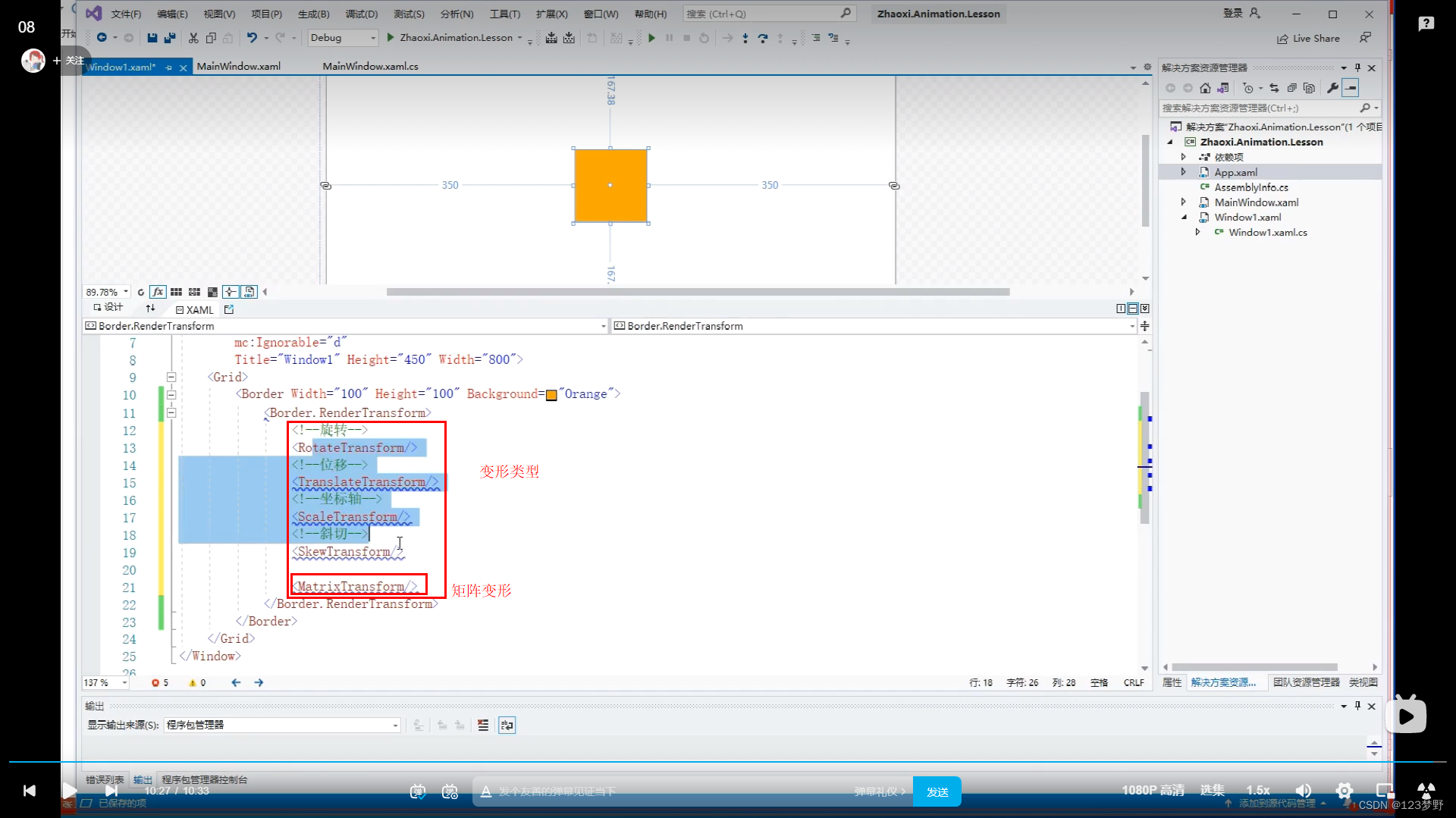Collapse the Window1.xaml node
The height and width of the screenshot is (818, 1456).
tap(1184, 218)
